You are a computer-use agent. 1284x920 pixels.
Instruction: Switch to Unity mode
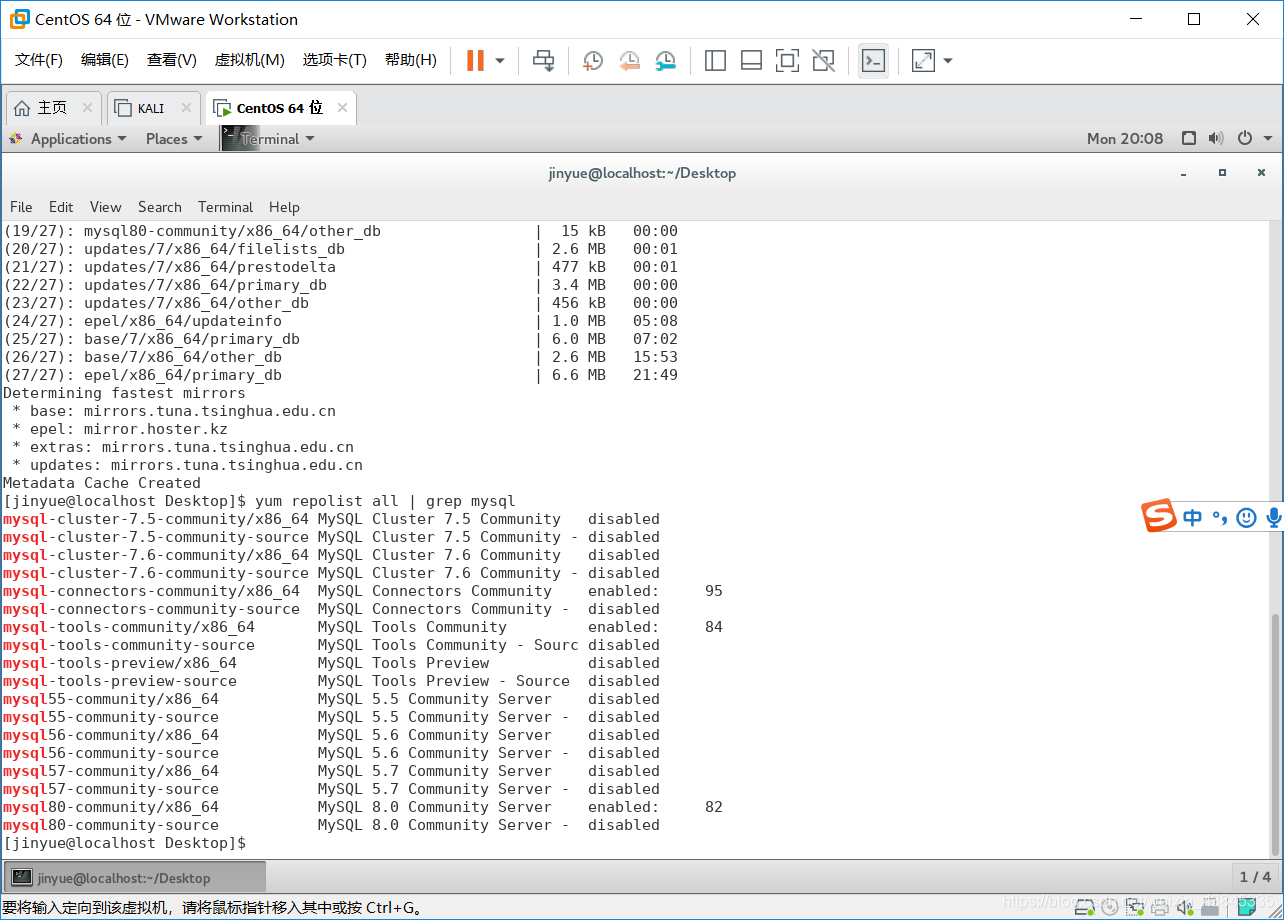click(823, 61)
